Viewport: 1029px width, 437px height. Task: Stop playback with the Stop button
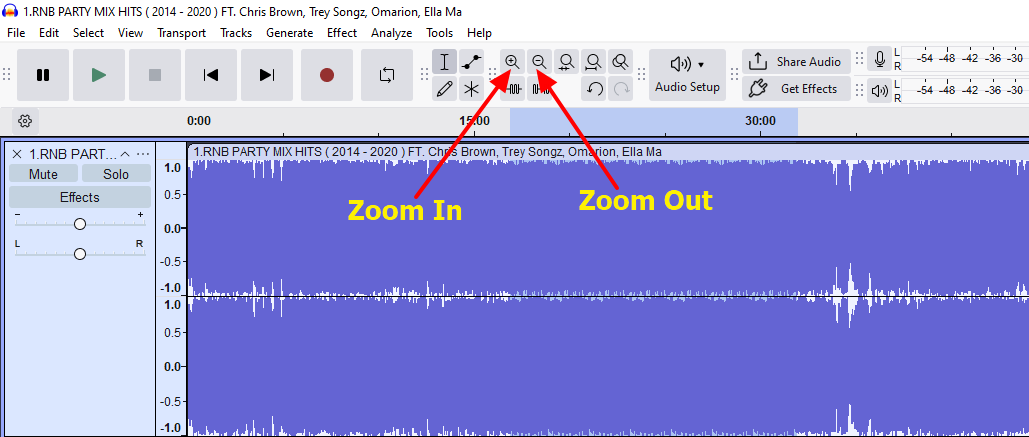[x=155, y=75]
